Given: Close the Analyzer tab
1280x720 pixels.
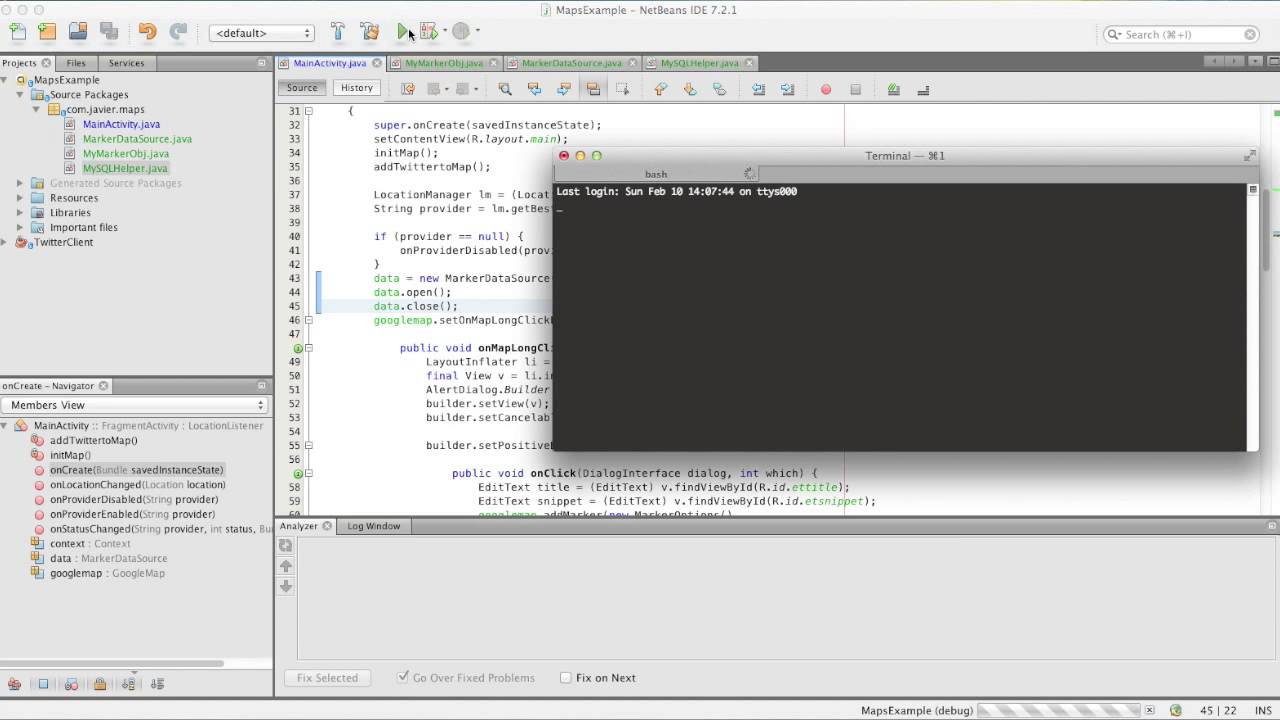Looking at the screenshot, I should [327, 526].
